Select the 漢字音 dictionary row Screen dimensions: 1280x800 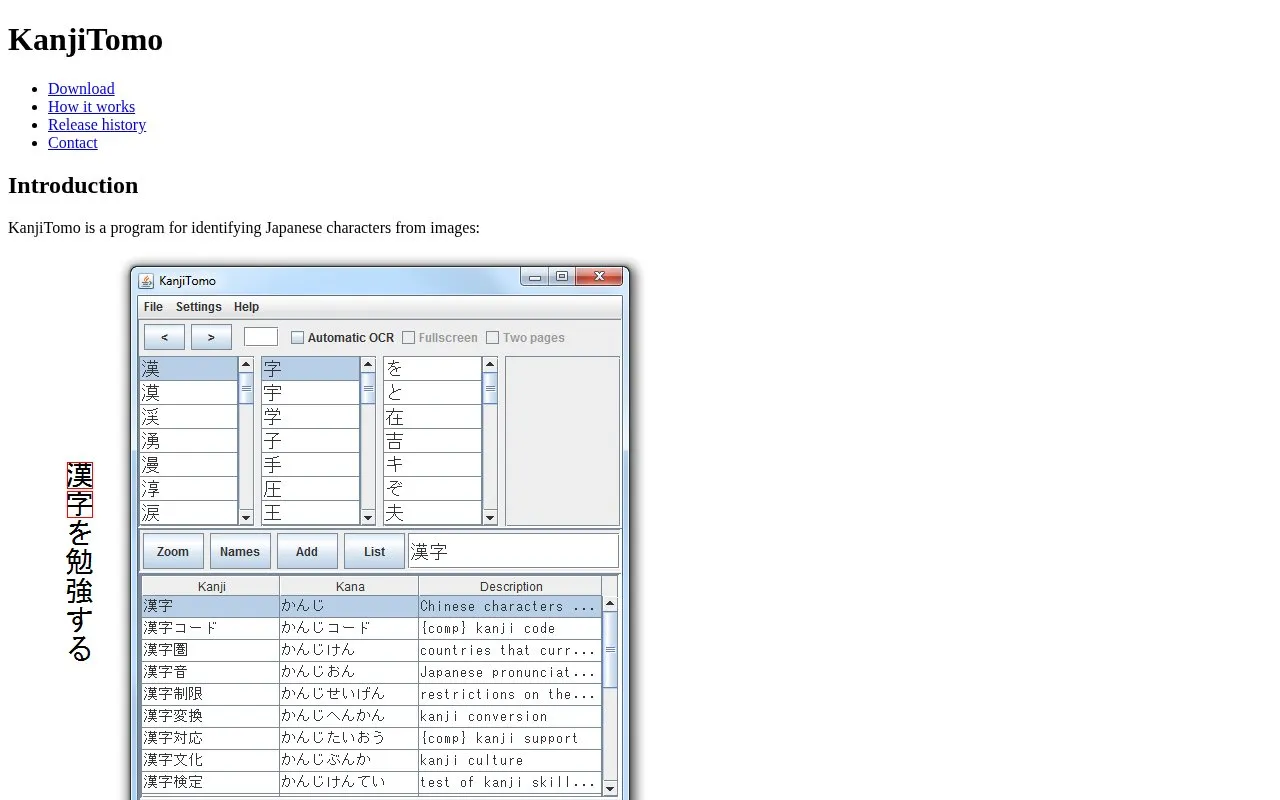(371, 672)
